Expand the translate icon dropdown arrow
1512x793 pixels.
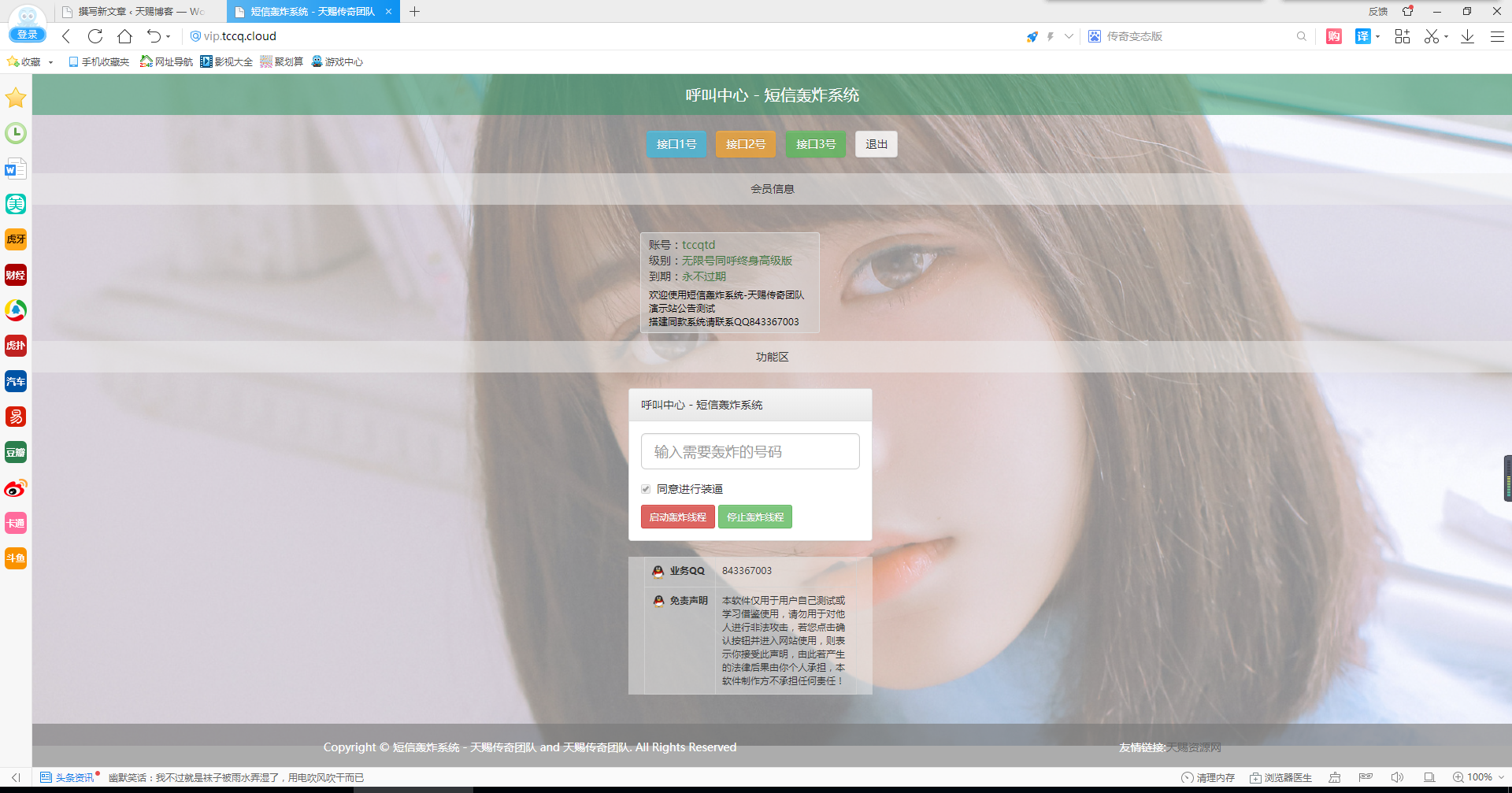(1377, 36)
